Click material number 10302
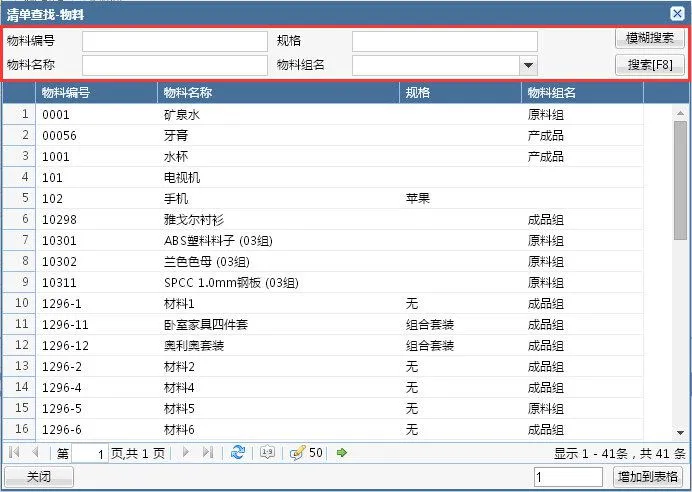This screenshot has width=692, height=492. pos(59,262)
